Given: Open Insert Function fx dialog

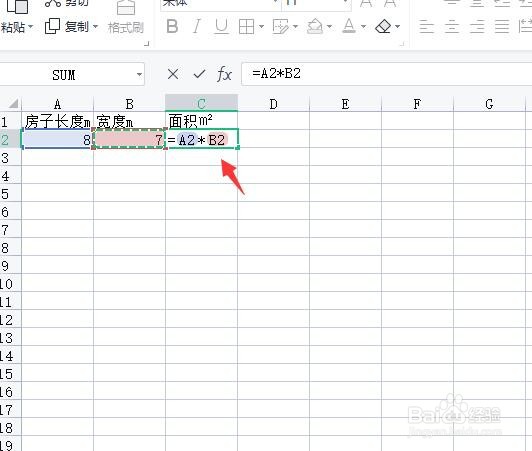Looking at the screenshot, I should pyautogui.click(x=224, y=74).
